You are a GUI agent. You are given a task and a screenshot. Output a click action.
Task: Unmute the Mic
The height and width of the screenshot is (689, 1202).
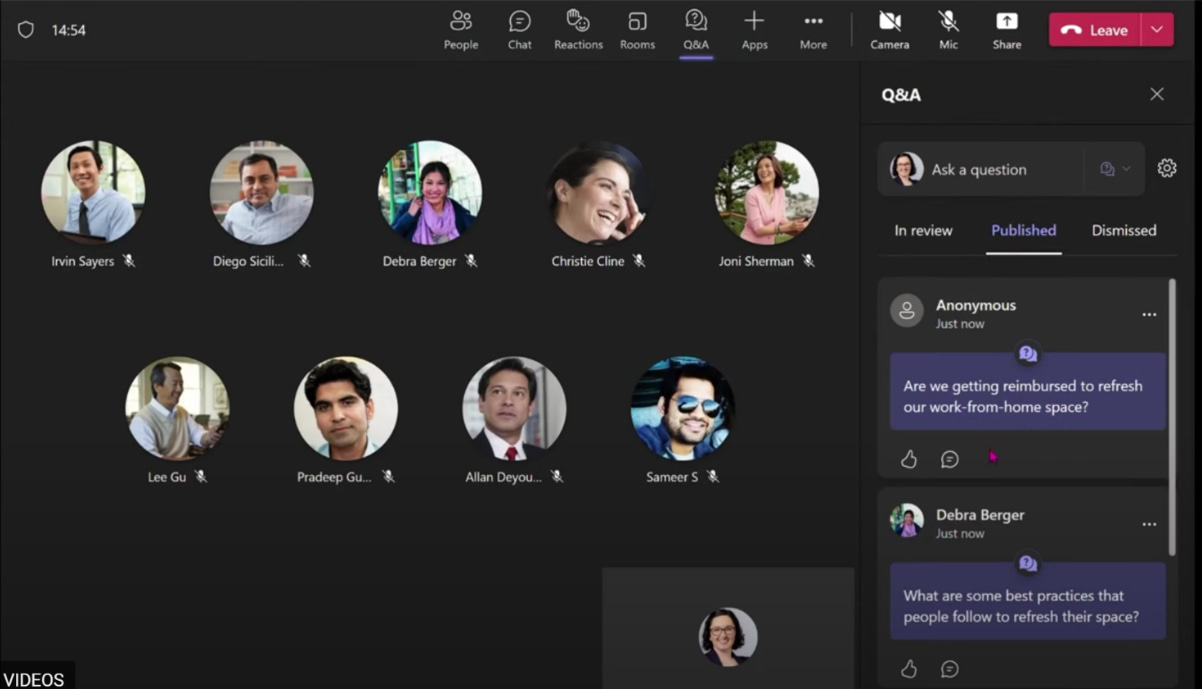coord(948,30)
